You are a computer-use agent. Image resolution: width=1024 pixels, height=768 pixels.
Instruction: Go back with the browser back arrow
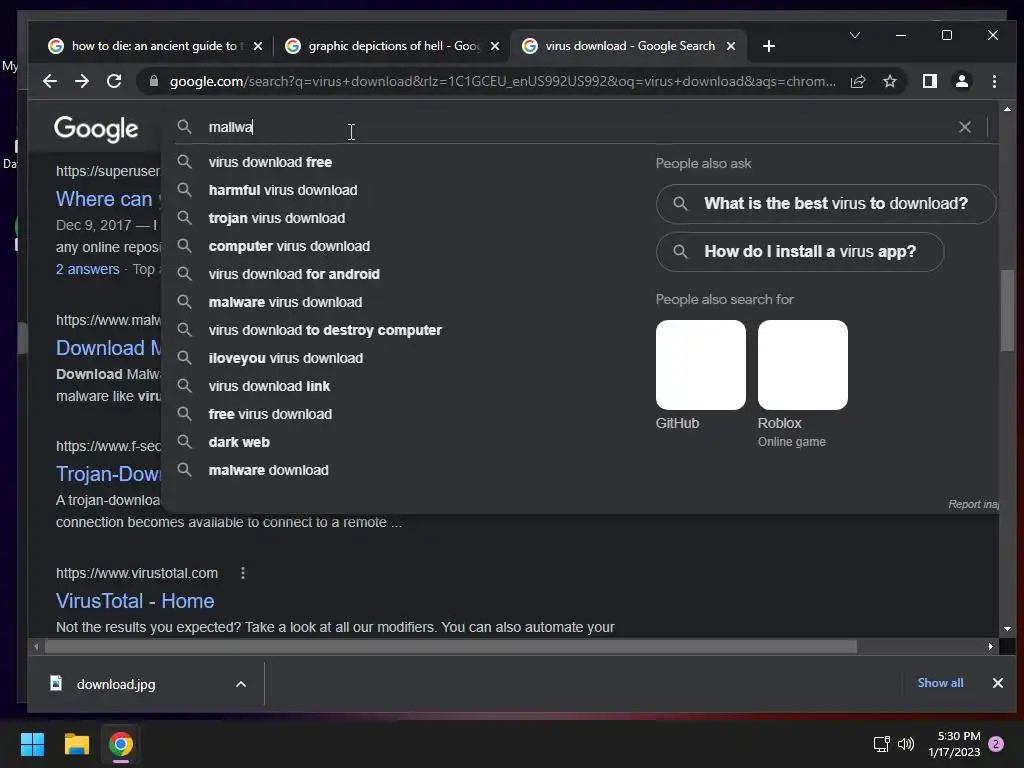coord(50,82)
